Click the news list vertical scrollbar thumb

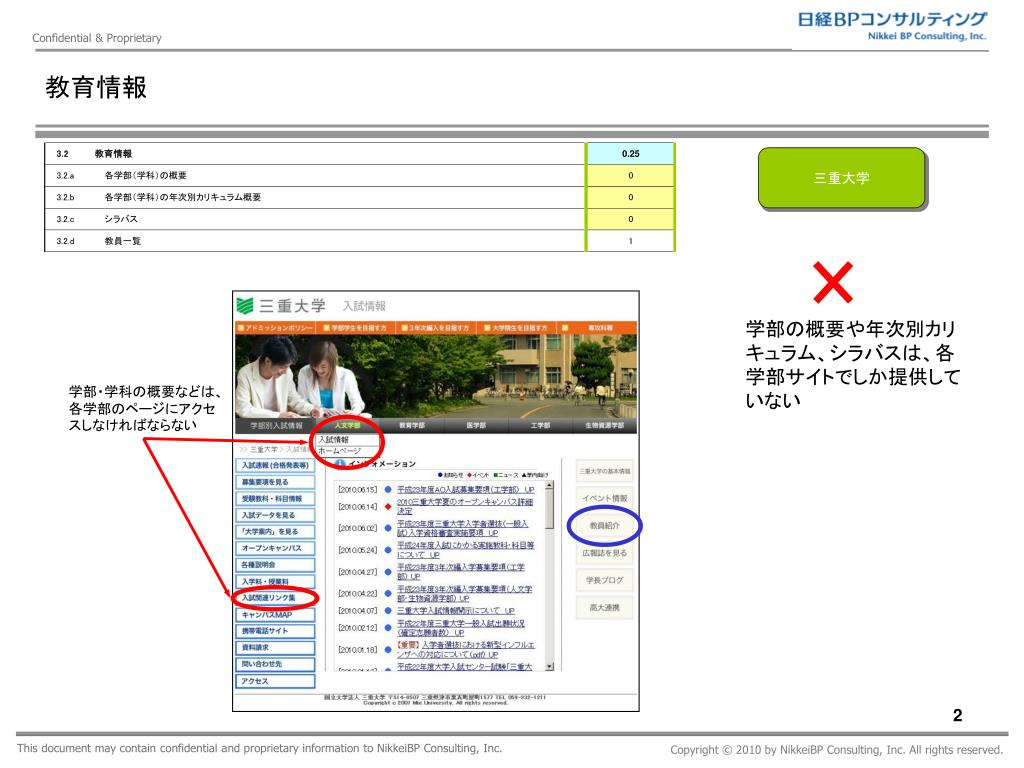point(549,509)
